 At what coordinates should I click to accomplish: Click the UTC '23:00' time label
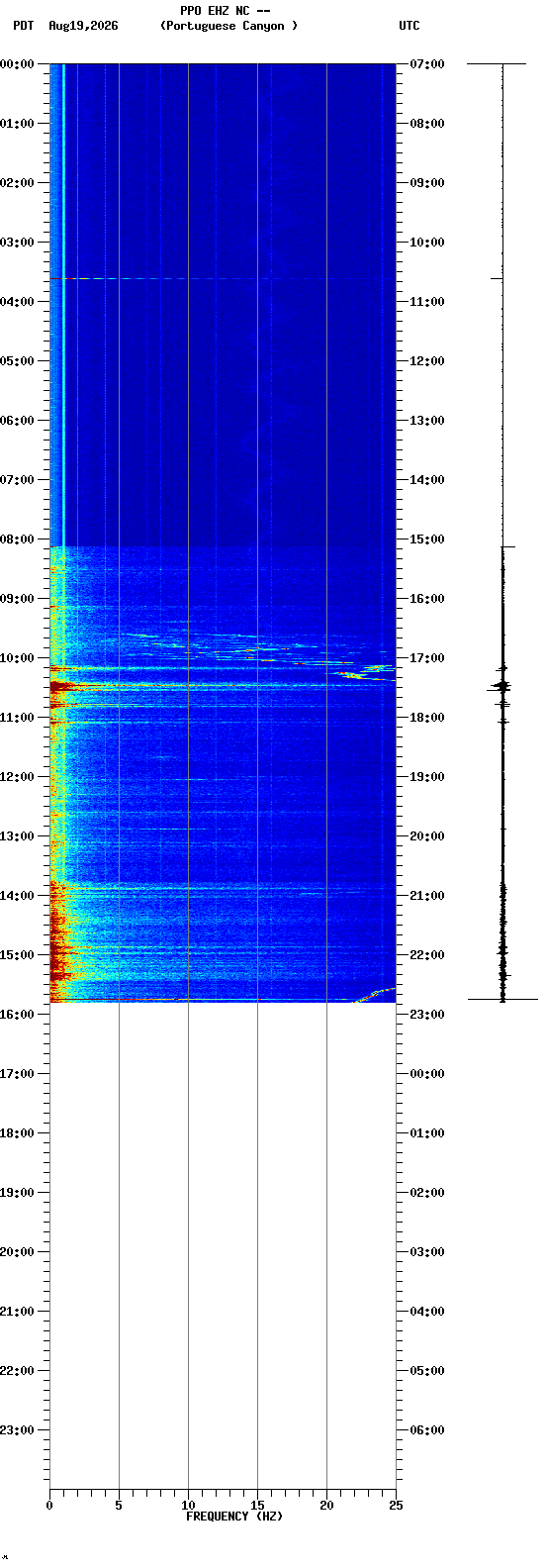(x=426, y=1015)
